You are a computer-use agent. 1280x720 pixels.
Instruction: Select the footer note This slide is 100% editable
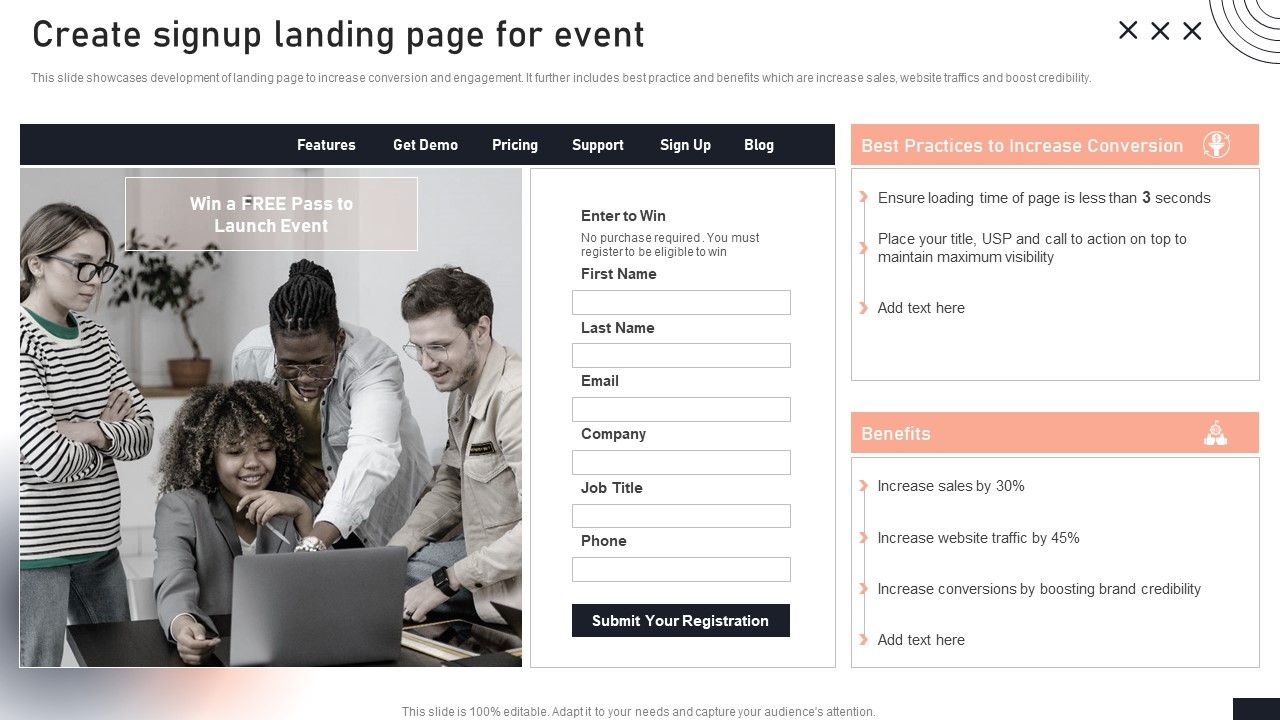point(639,712)
